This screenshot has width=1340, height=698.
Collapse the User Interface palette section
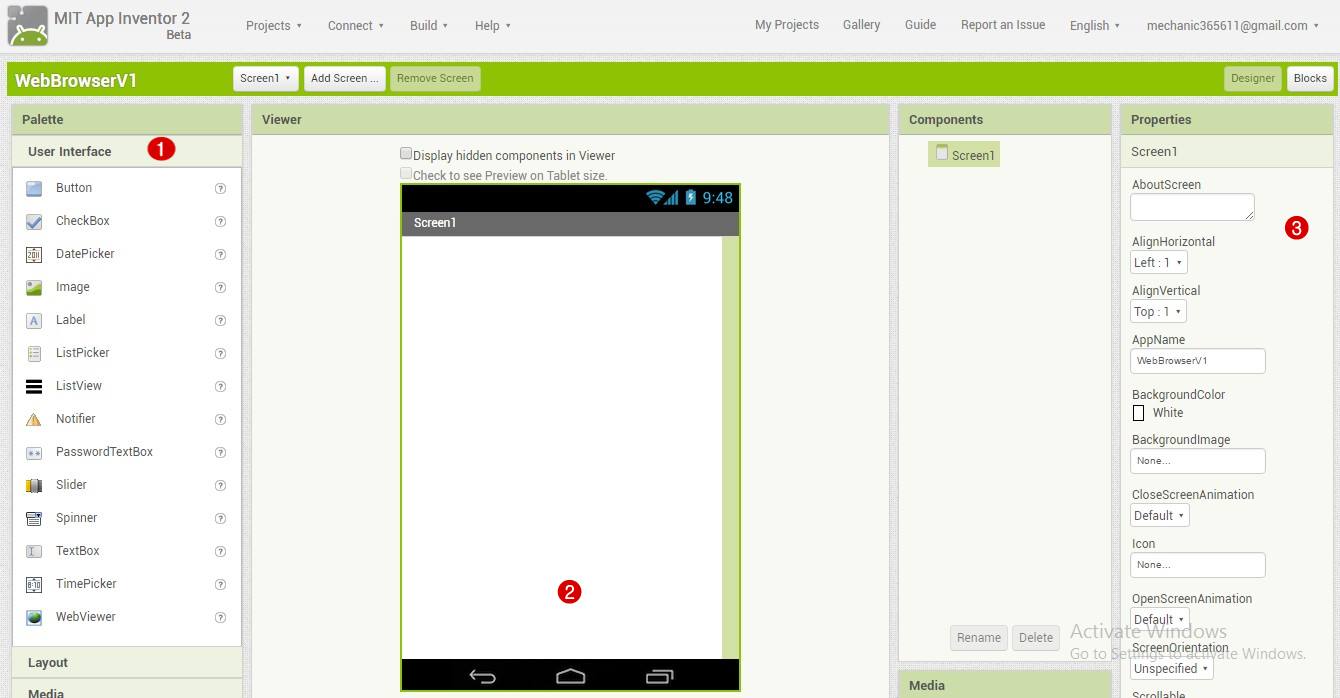[x=127, y=152]
